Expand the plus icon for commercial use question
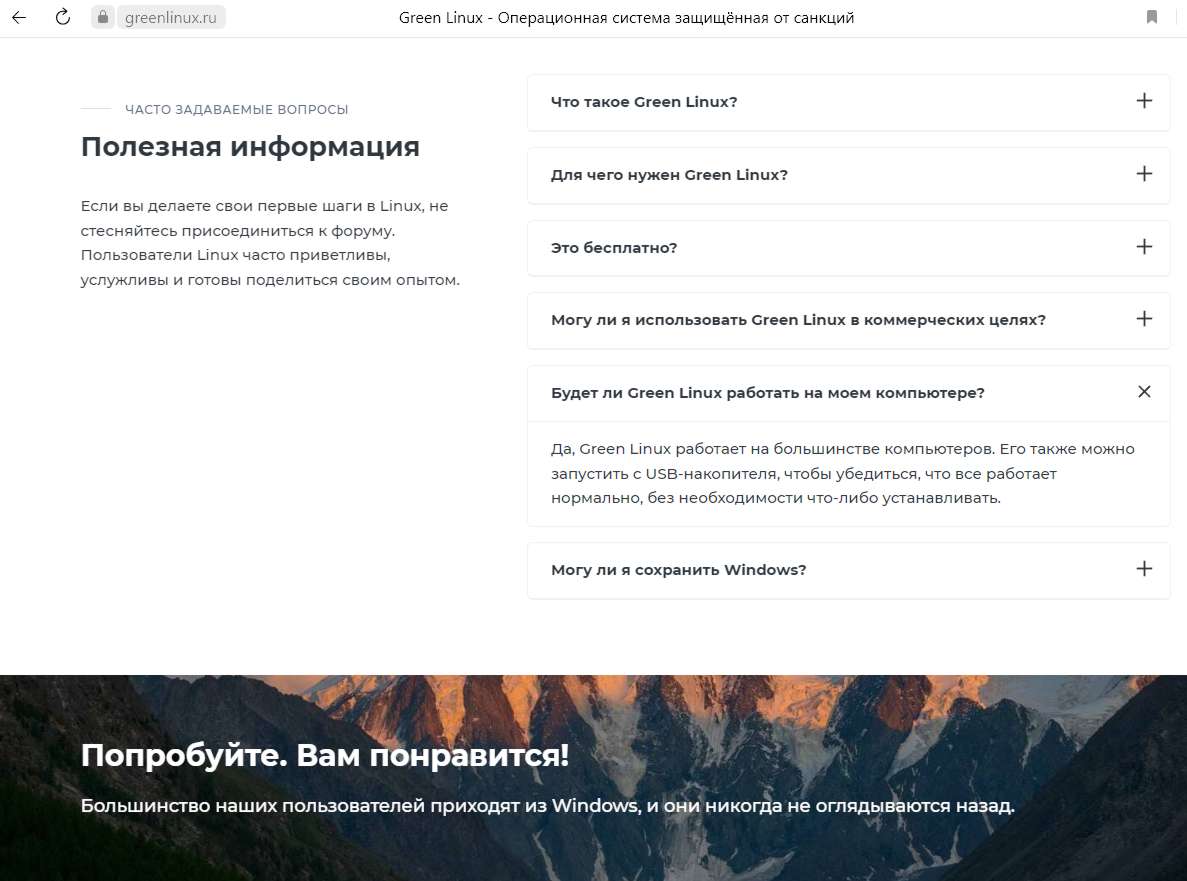1187x881 pixels. pos(1144,319)
